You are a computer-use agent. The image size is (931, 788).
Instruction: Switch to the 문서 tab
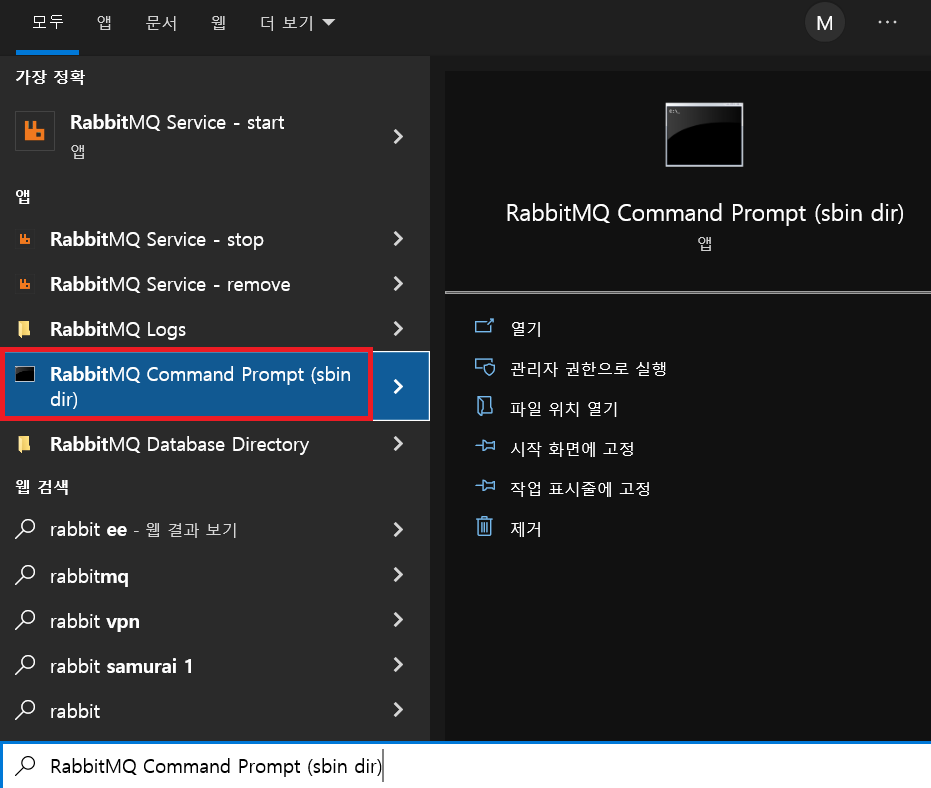click(162, 23)
